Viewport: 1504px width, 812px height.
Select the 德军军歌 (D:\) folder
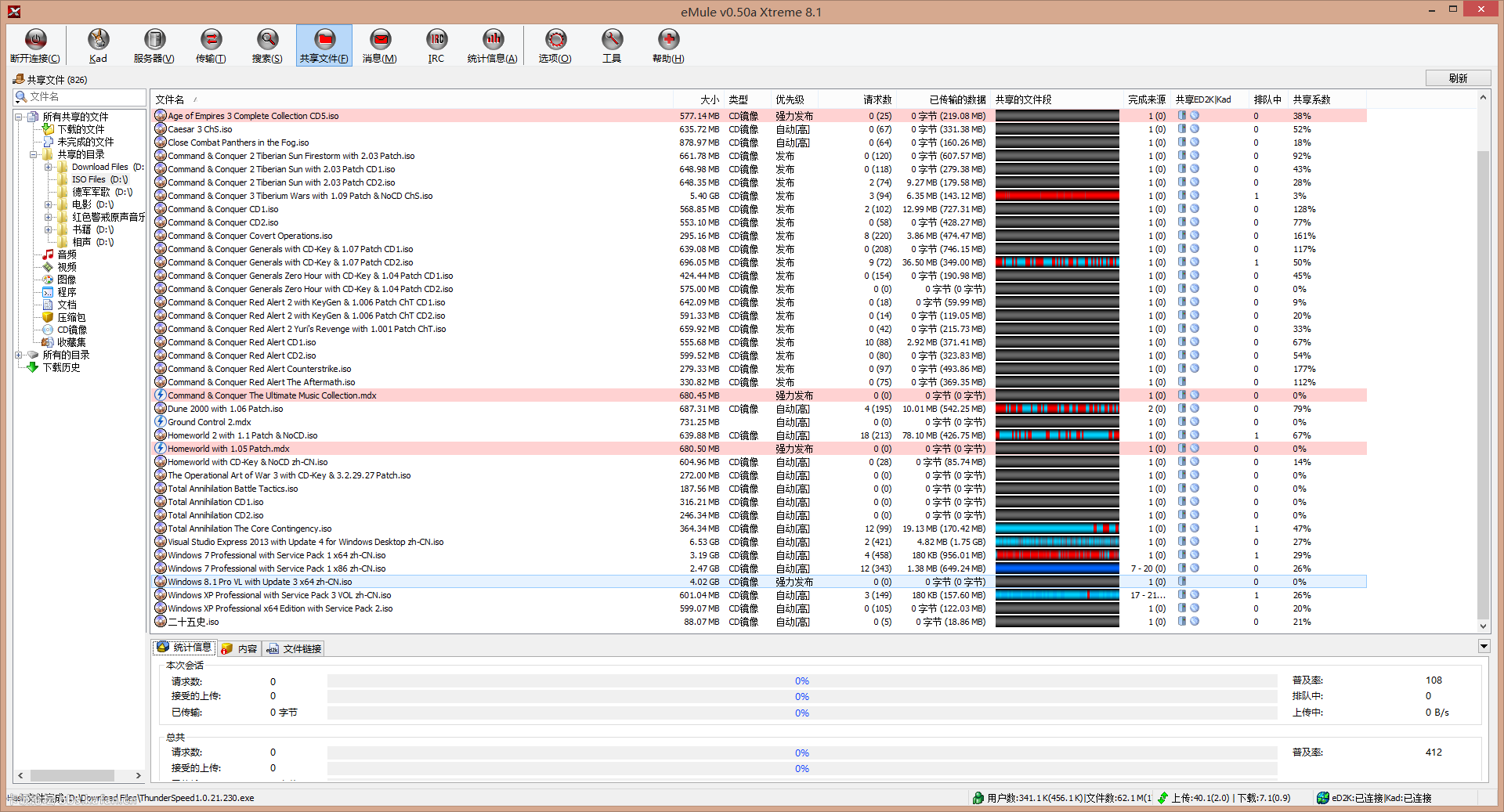103,192
